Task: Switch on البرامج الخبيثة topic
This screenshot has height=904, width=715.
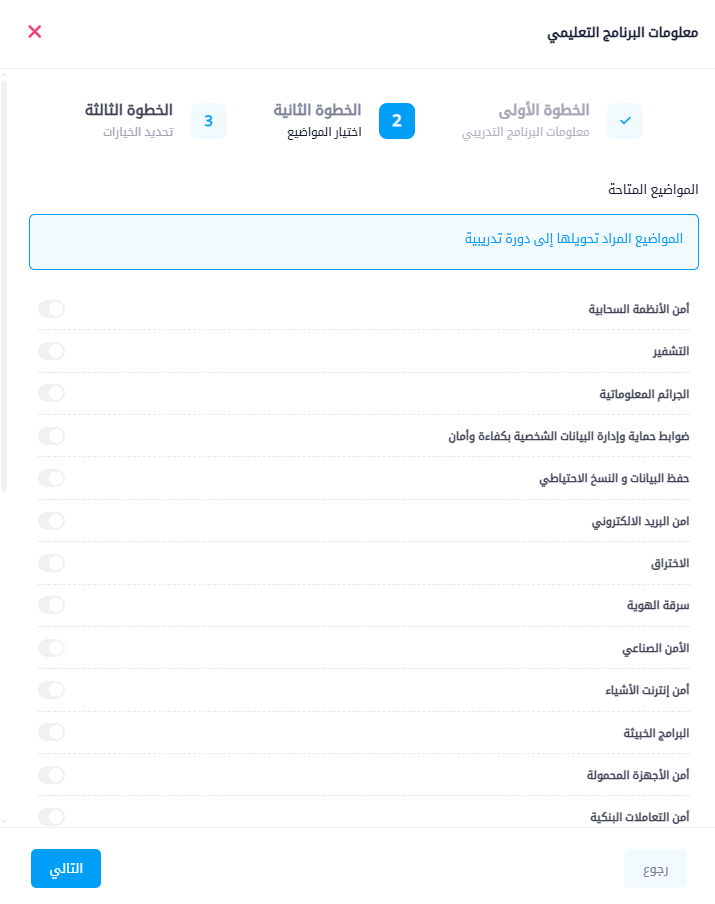Action: pos(51,732)
